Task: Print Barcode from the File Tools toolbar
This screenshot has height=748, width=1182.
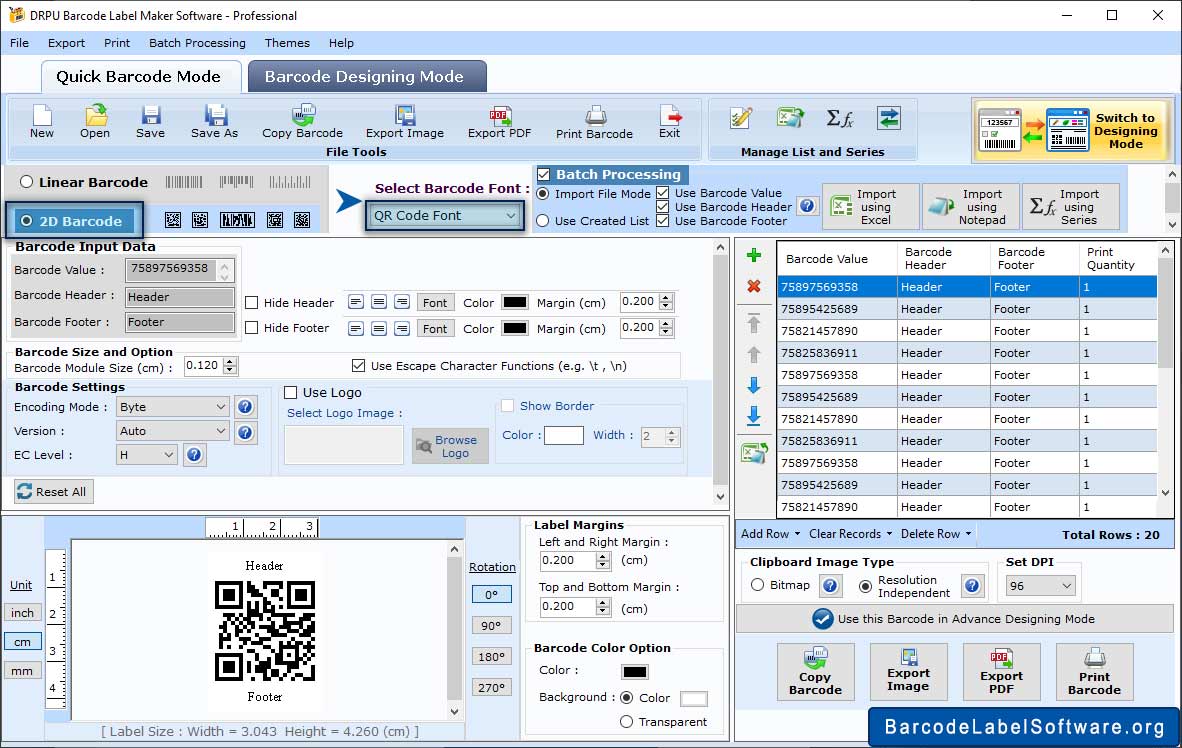Action: coord(594,121)
